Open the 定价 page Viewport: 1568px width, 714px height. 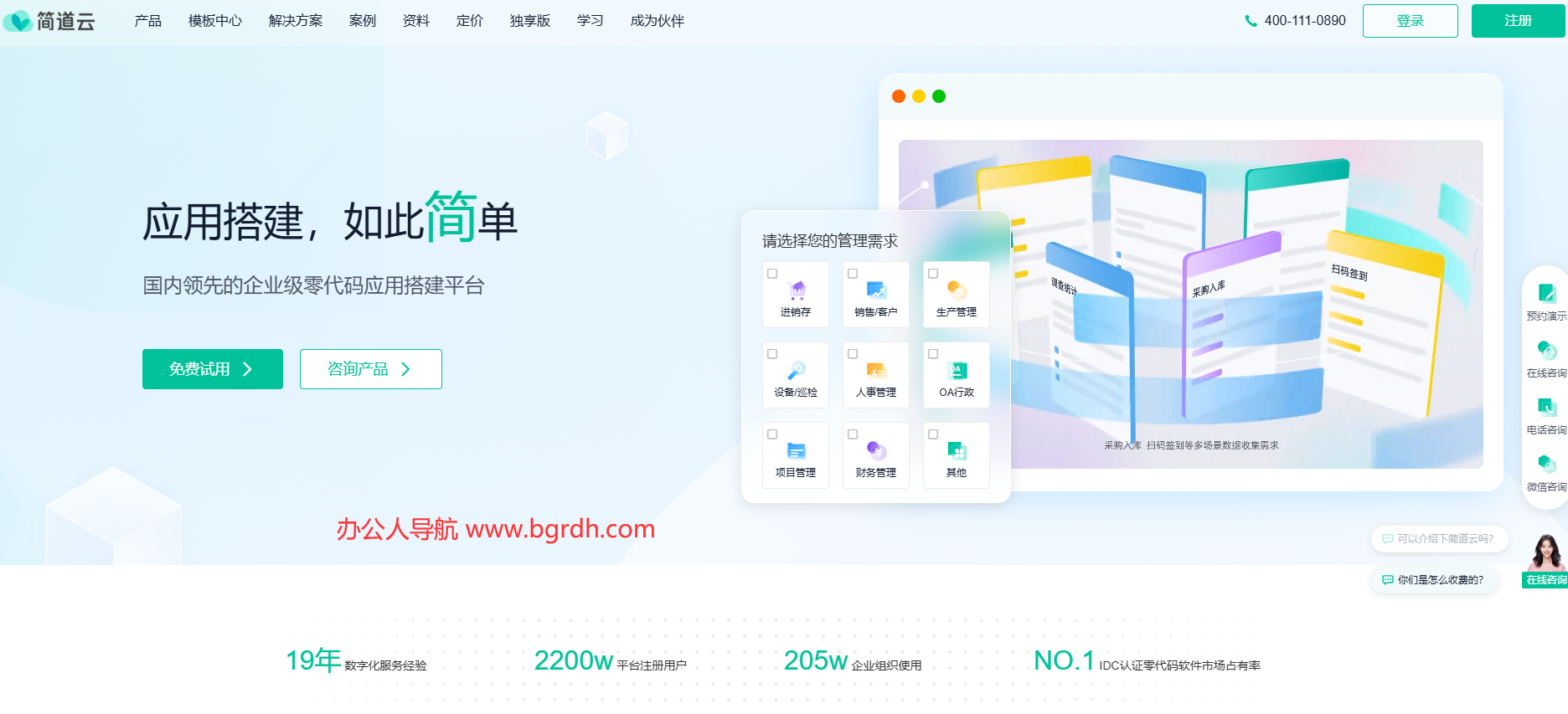[469, 21]
